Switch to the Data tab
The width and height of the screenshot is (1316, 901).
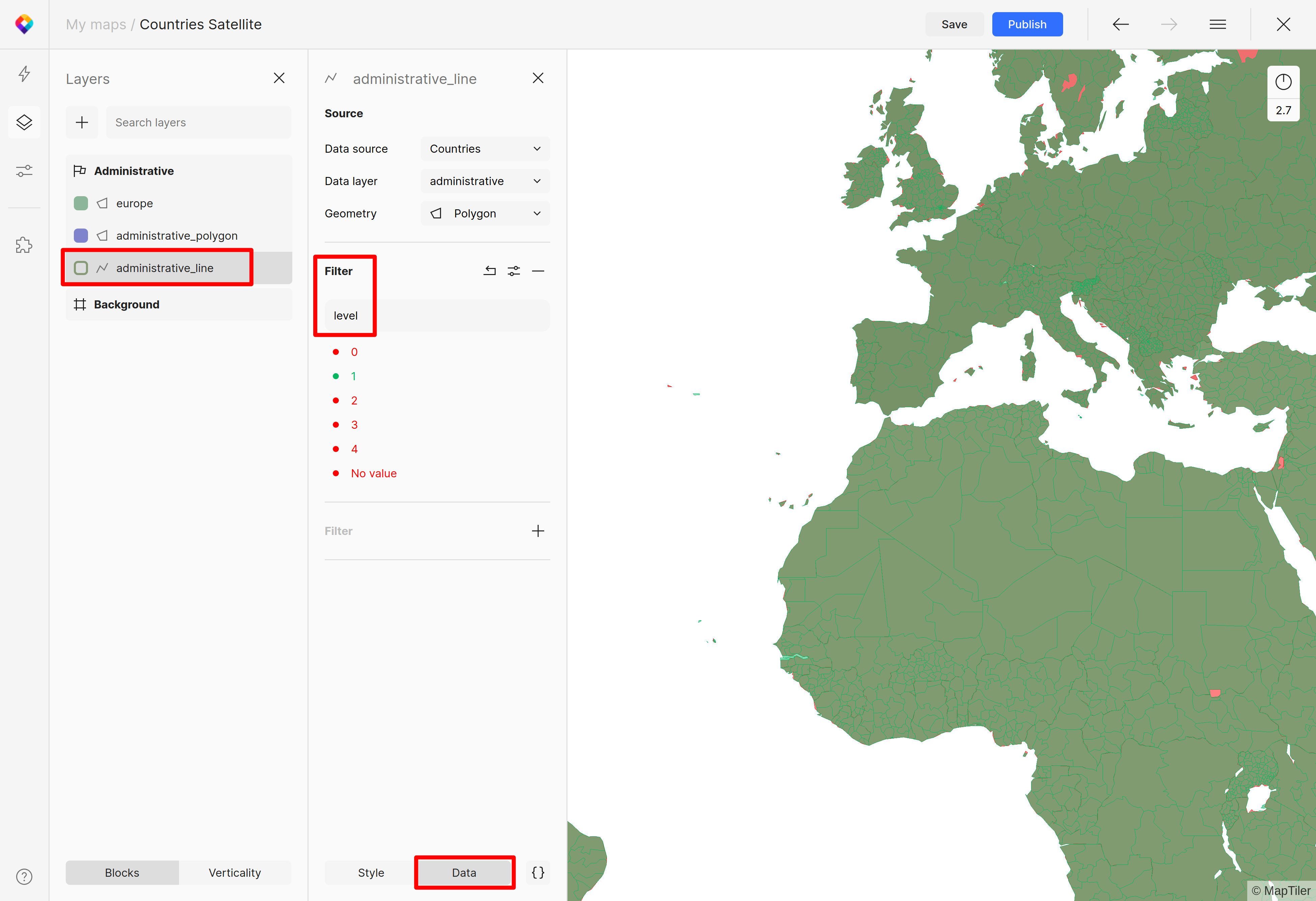coord(463,872)
